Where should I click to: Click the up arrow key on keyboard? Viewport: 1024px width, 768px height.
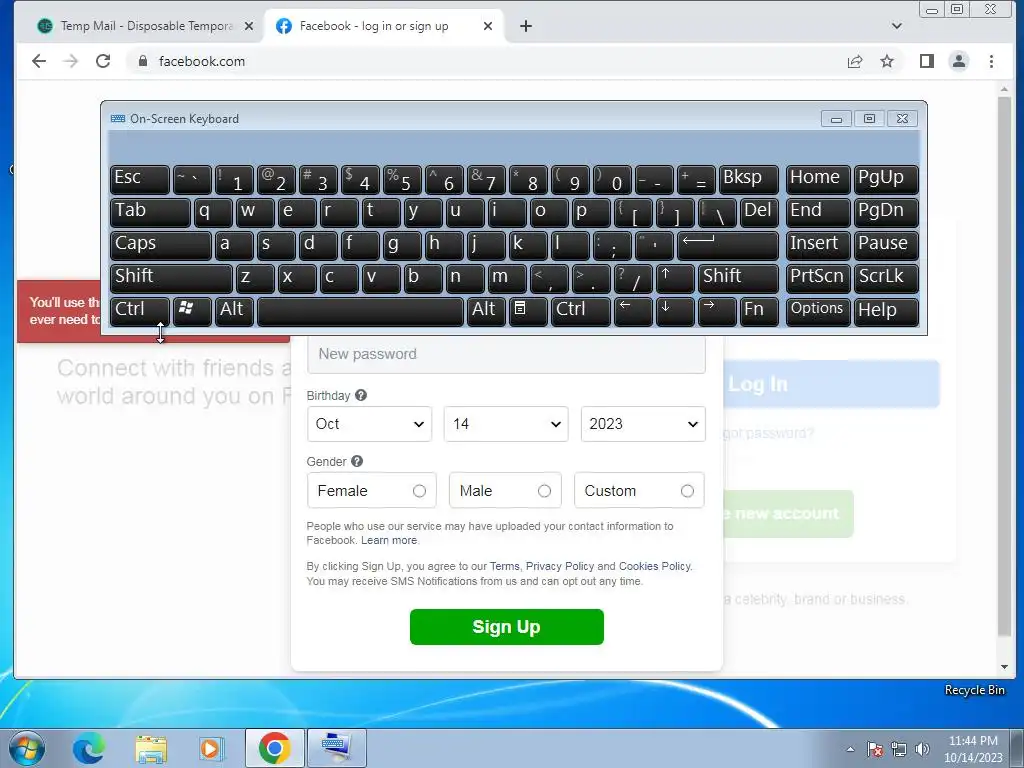point(675,278)
